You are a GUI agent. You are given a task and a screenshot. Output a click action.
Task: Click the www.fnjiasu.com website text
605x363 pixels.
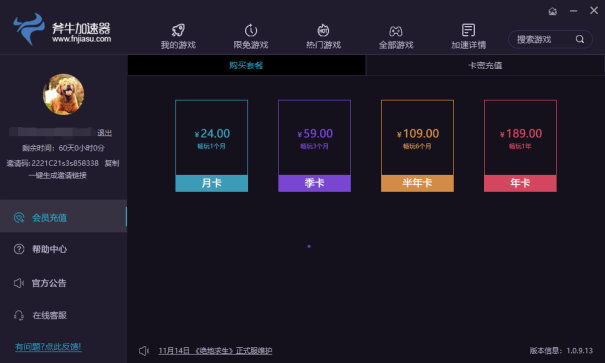(x=81, y=39)
